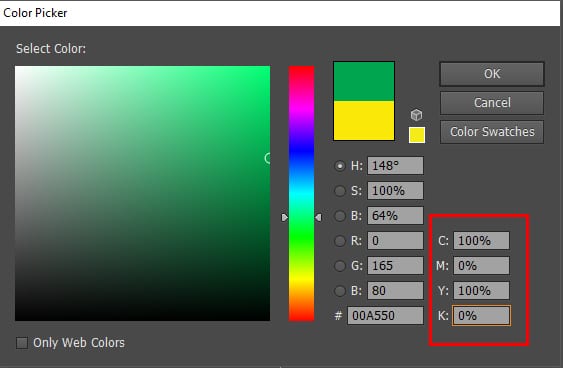Click the right hue slider arrow
The height and width of the screenshot is (368, 563).
318,217
